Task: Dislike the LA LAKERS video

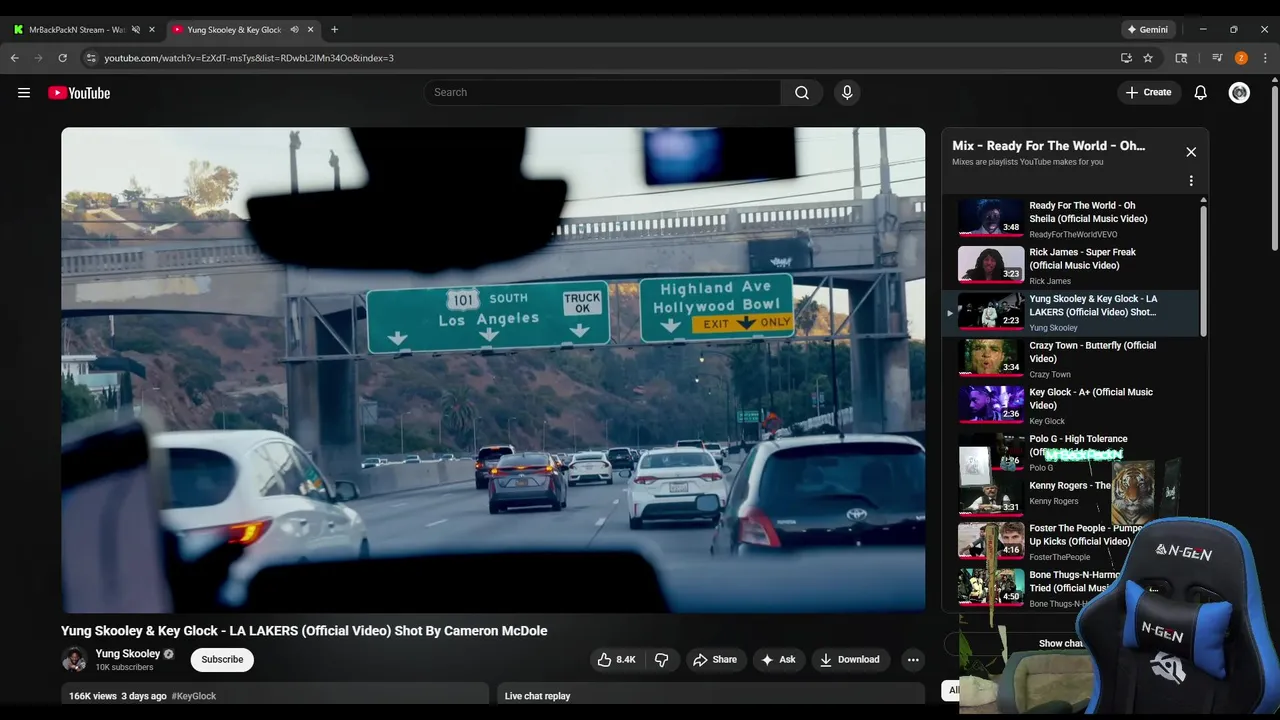Action: [x=661, y=660]
